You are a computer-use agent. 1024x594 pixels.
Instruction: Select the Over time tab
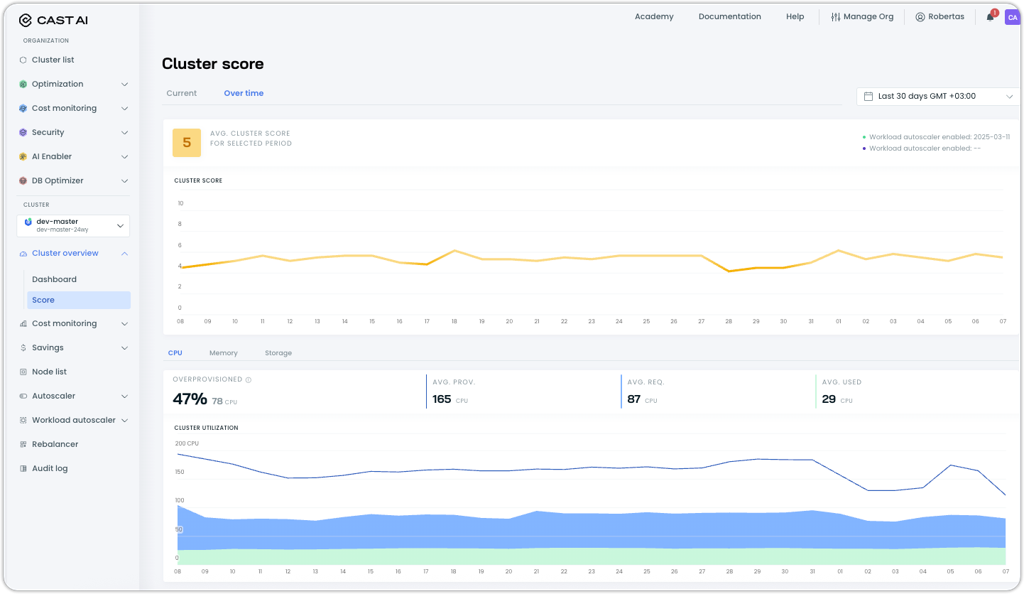coord(244,93)
